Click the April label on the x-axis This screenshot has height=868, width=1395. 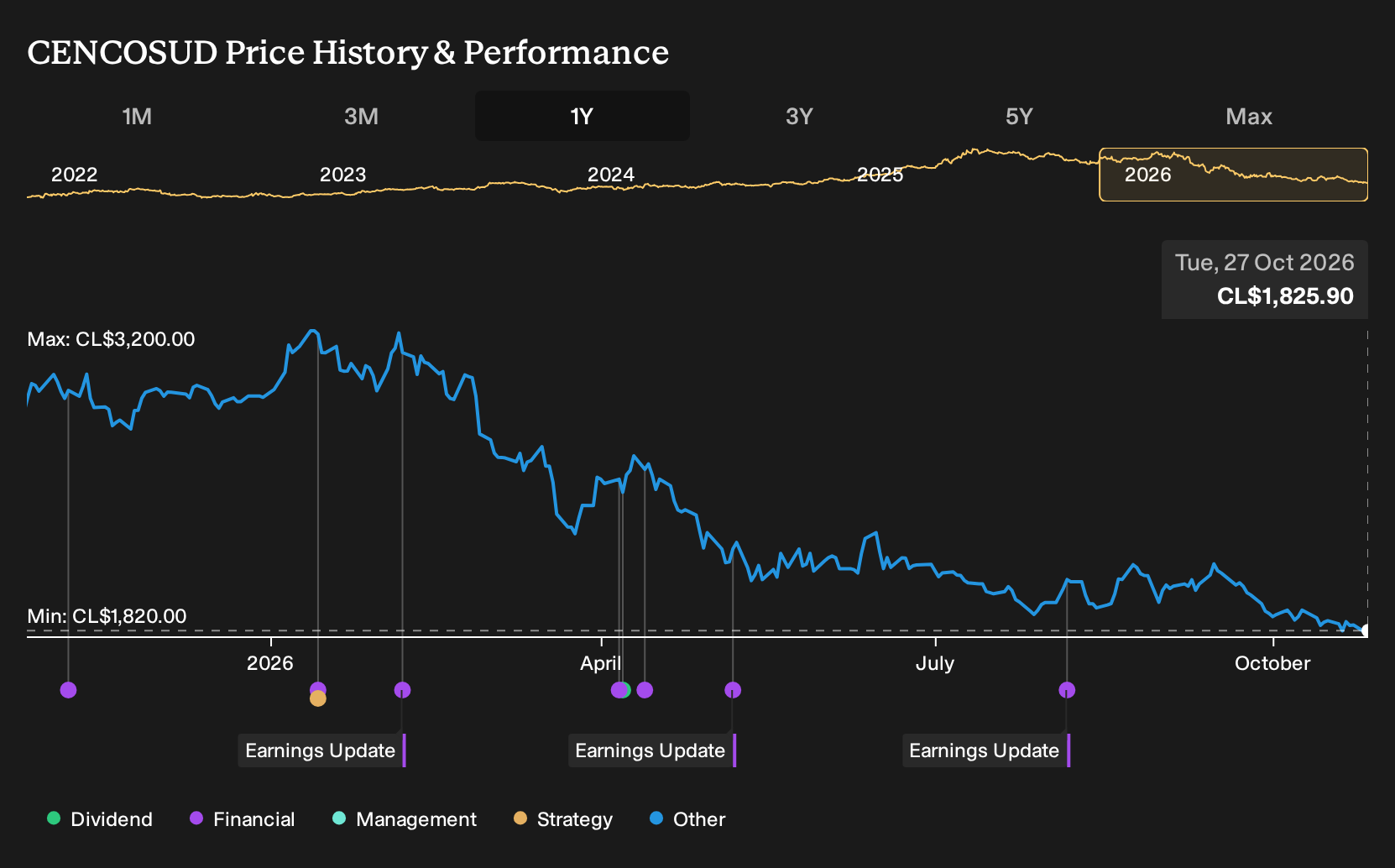tap(601, 663)
